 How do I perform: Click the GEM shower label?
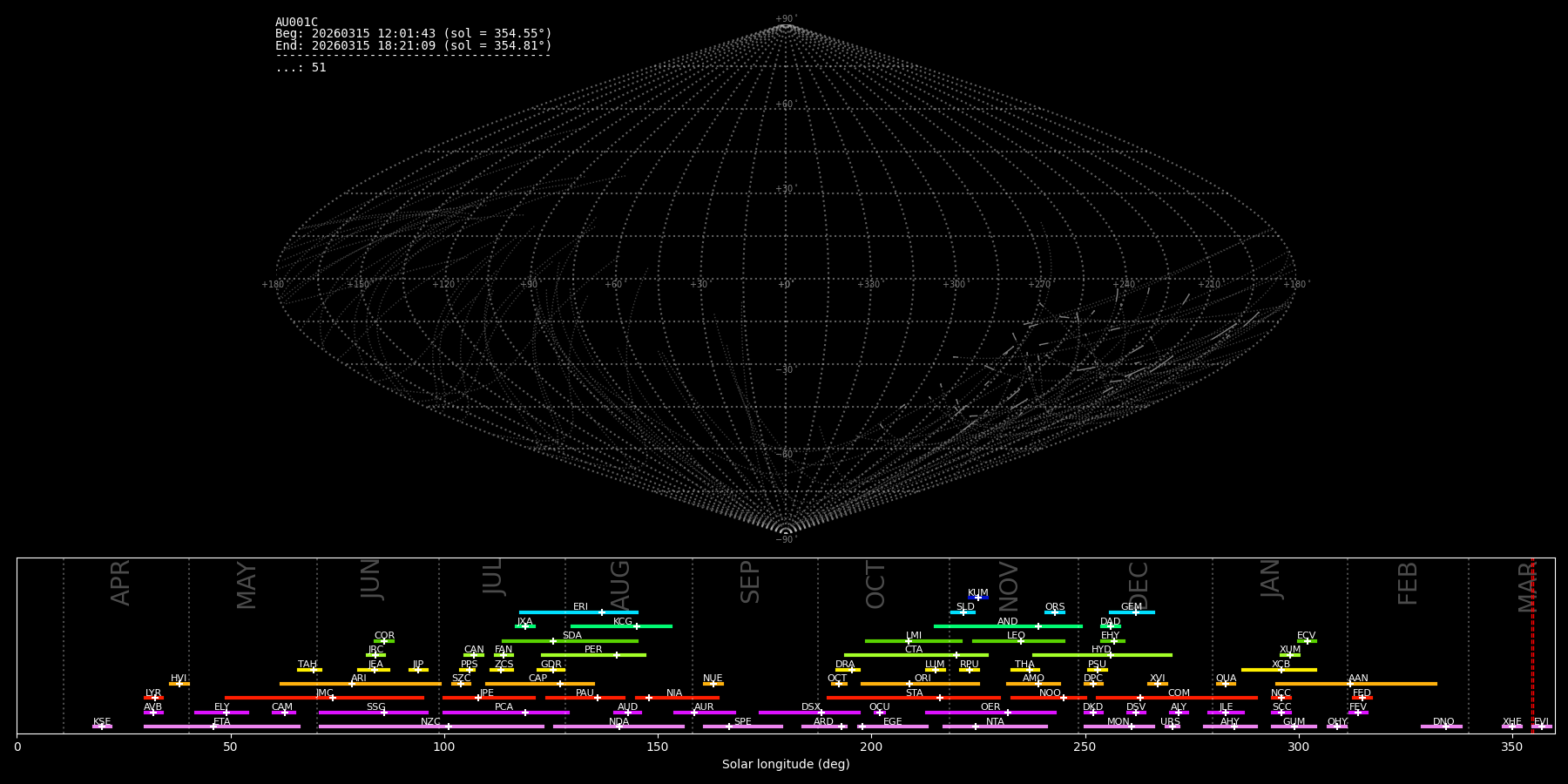[x=1132, y=607]
